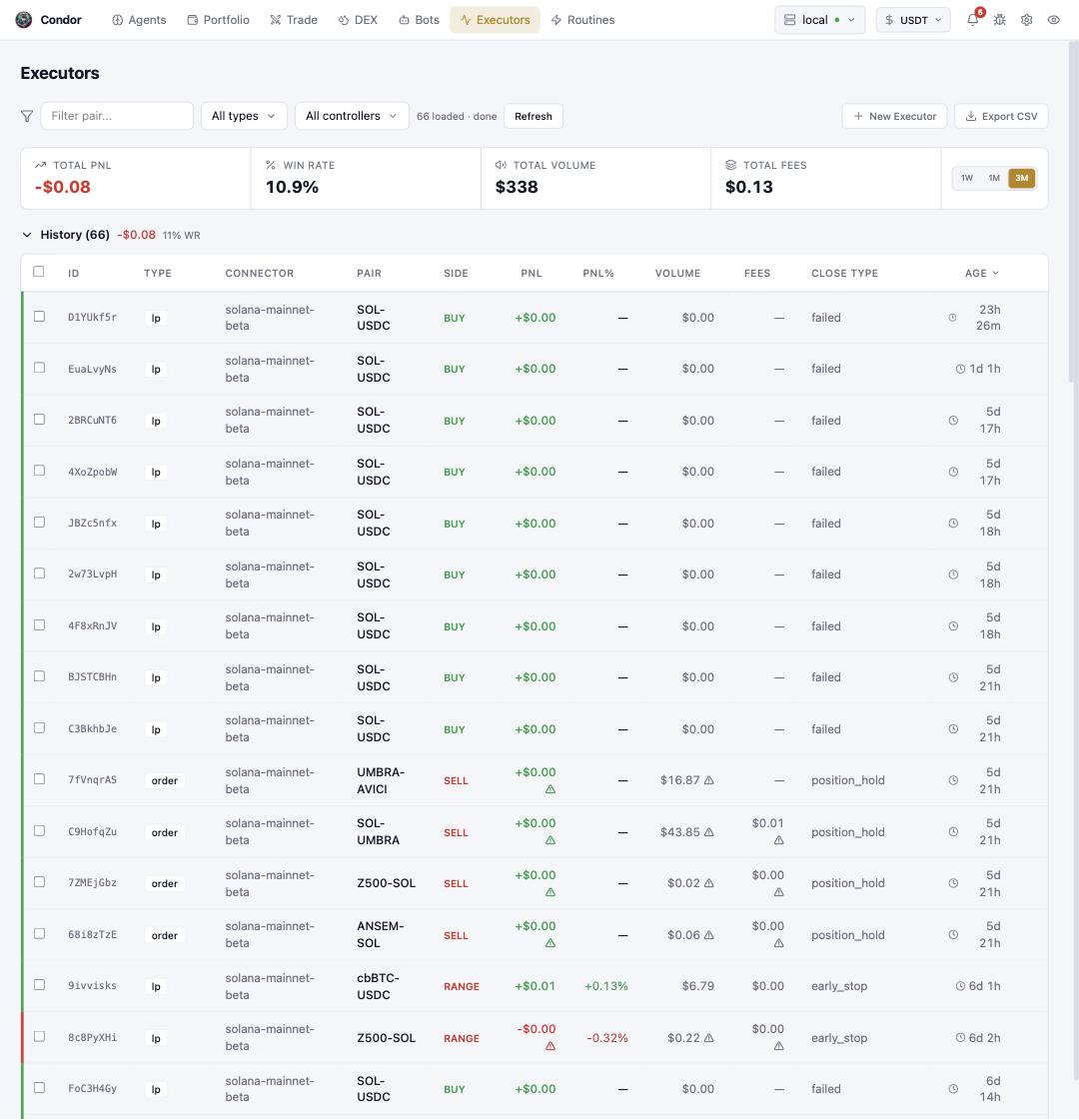Click warning icon under 68i8zTzE fees

[779, 943]
